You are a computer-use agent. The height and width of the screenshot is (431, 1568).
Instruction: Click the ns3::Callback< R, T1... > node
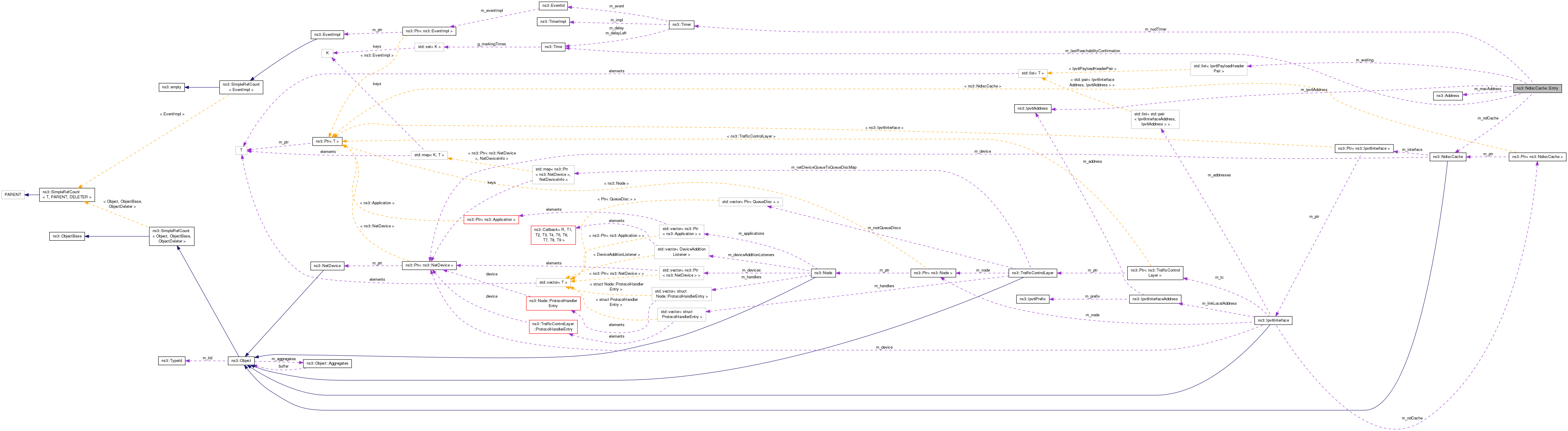point(553,235)
